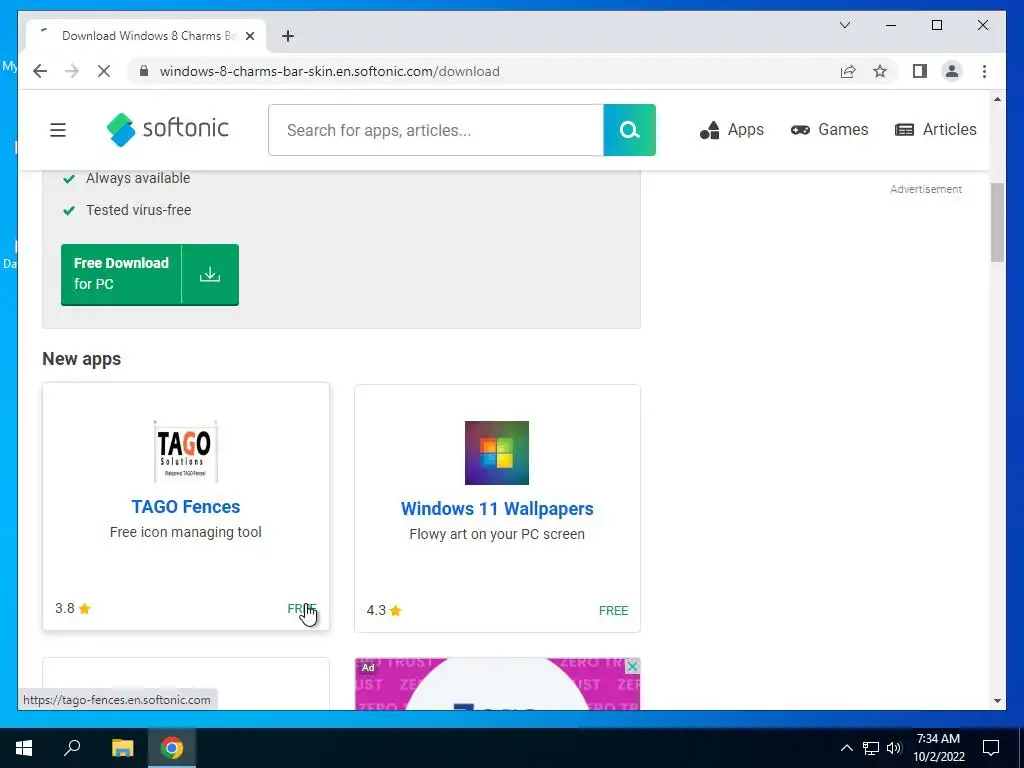Open volume control tray icon
The image size is (1024, 768).
tap(894, 748)
